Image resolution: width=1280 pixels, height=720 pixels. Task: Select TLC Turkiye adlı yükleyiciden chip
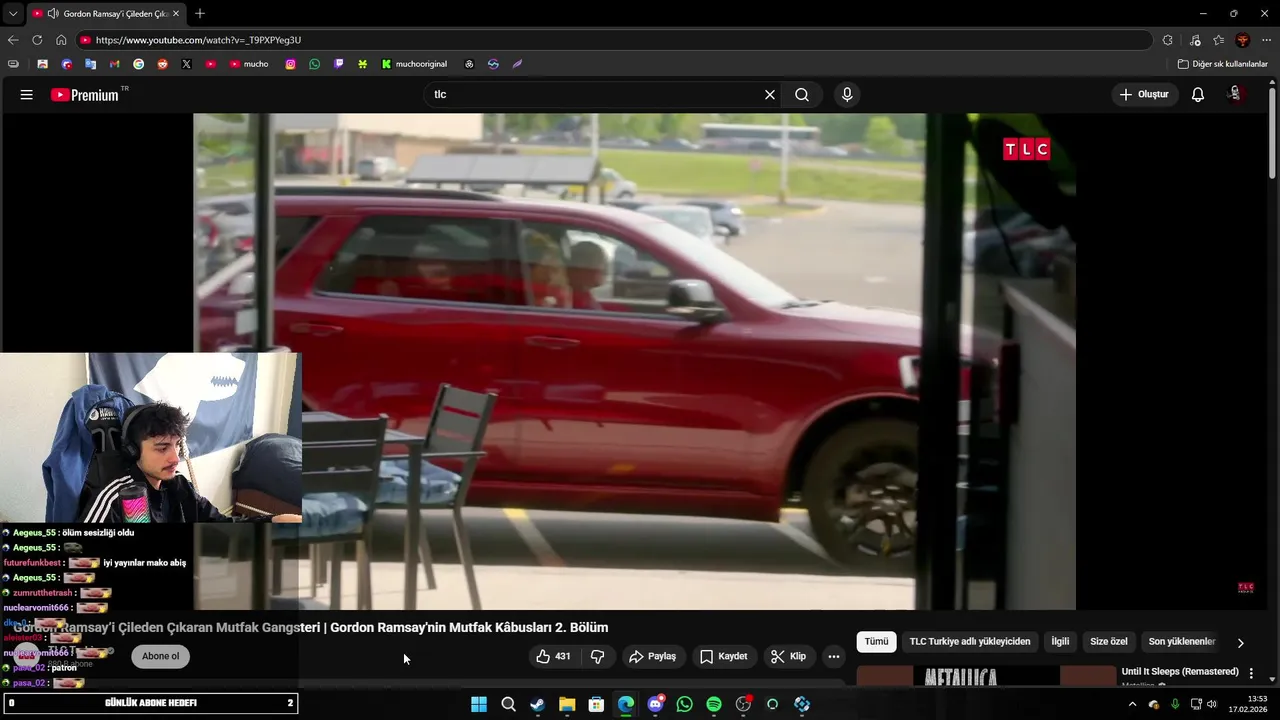tap(969, 642)
